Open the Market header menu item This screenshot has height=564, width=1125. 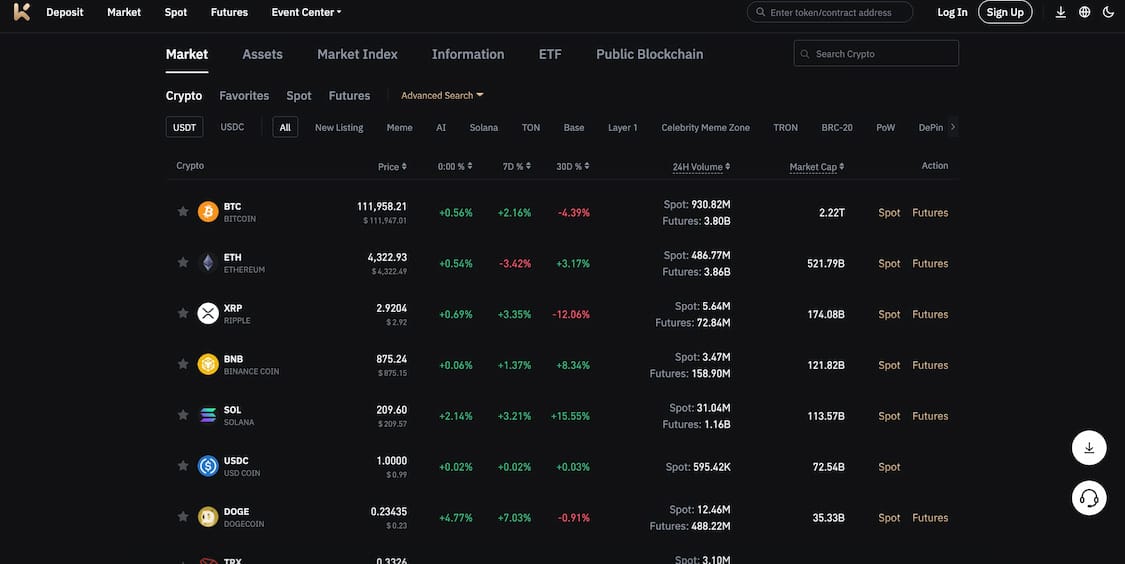(123, 12)
